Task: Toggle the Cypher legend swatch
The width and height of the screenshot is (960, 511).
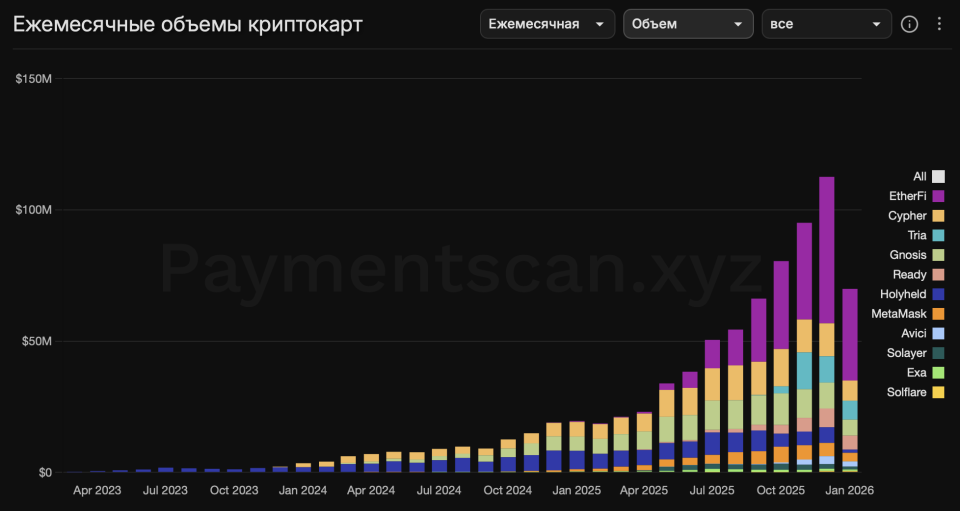Action: pyautogui.click(x=938, y=216)
